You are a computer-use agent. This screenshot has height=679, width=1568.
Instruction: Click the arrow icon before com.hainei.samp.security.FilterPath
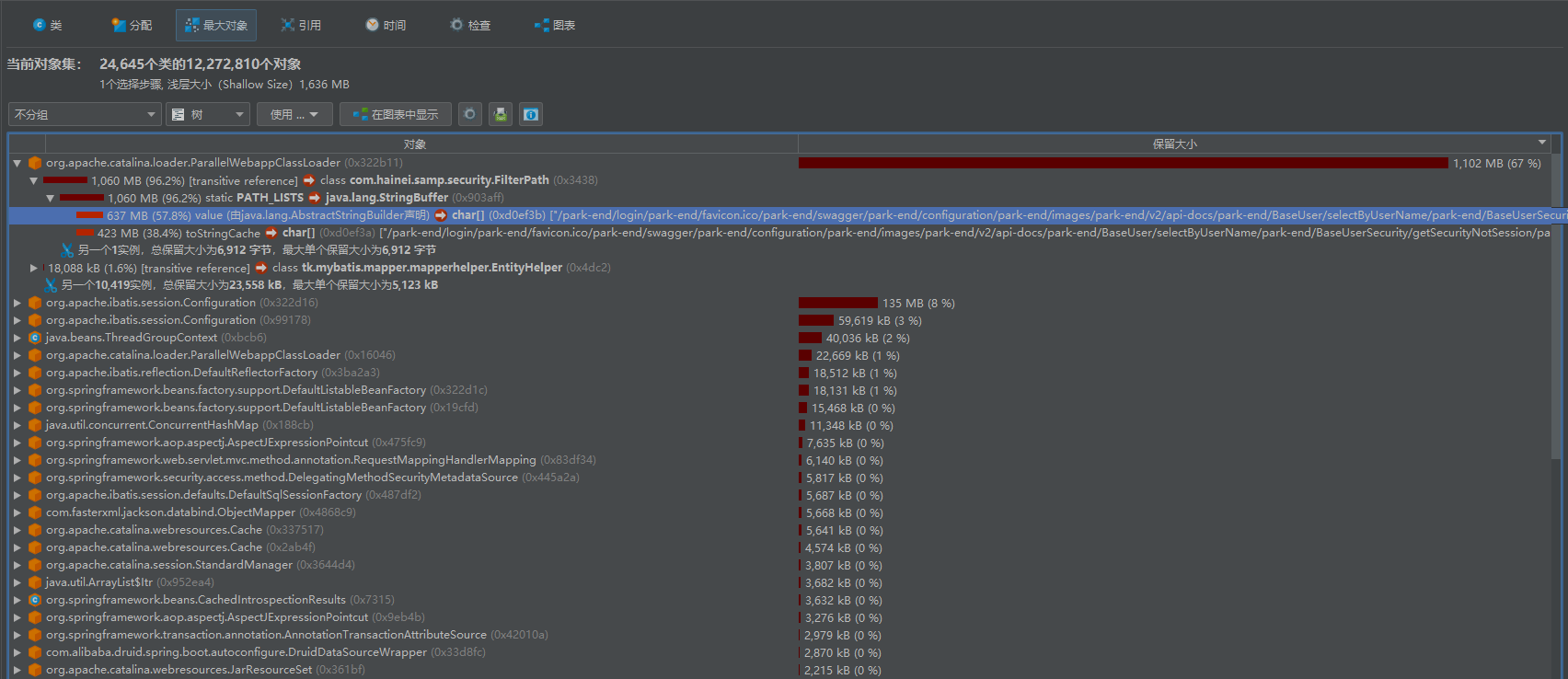309,180
